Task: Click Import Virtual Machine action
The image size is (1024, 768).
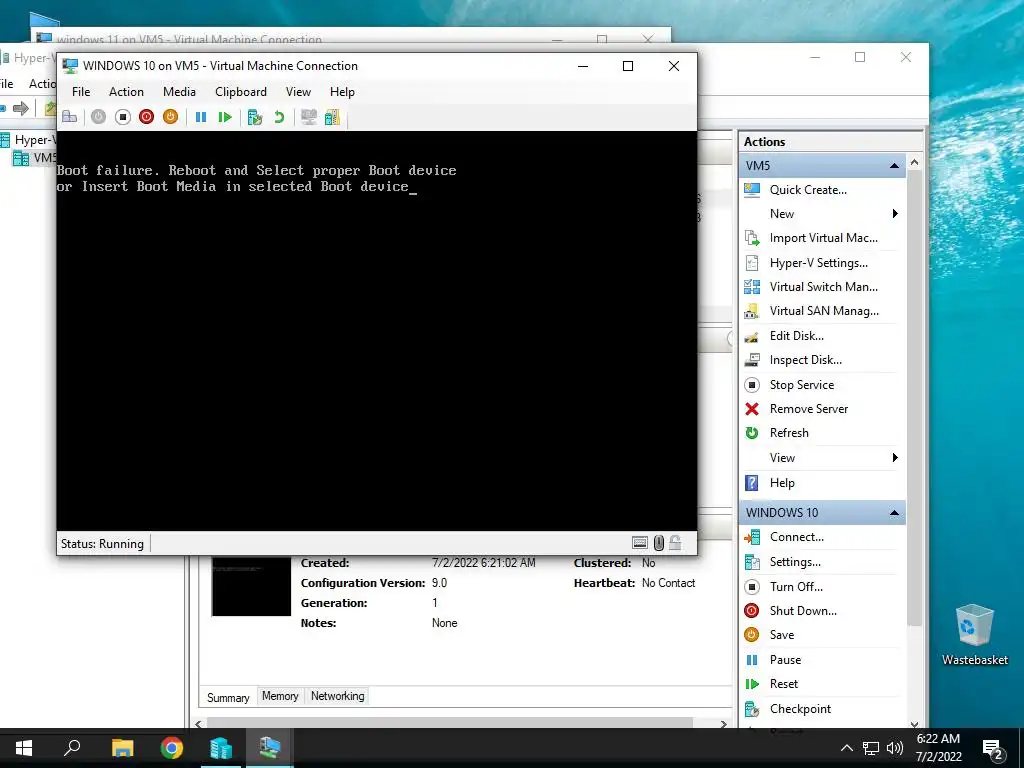Action: coord(824,238)
